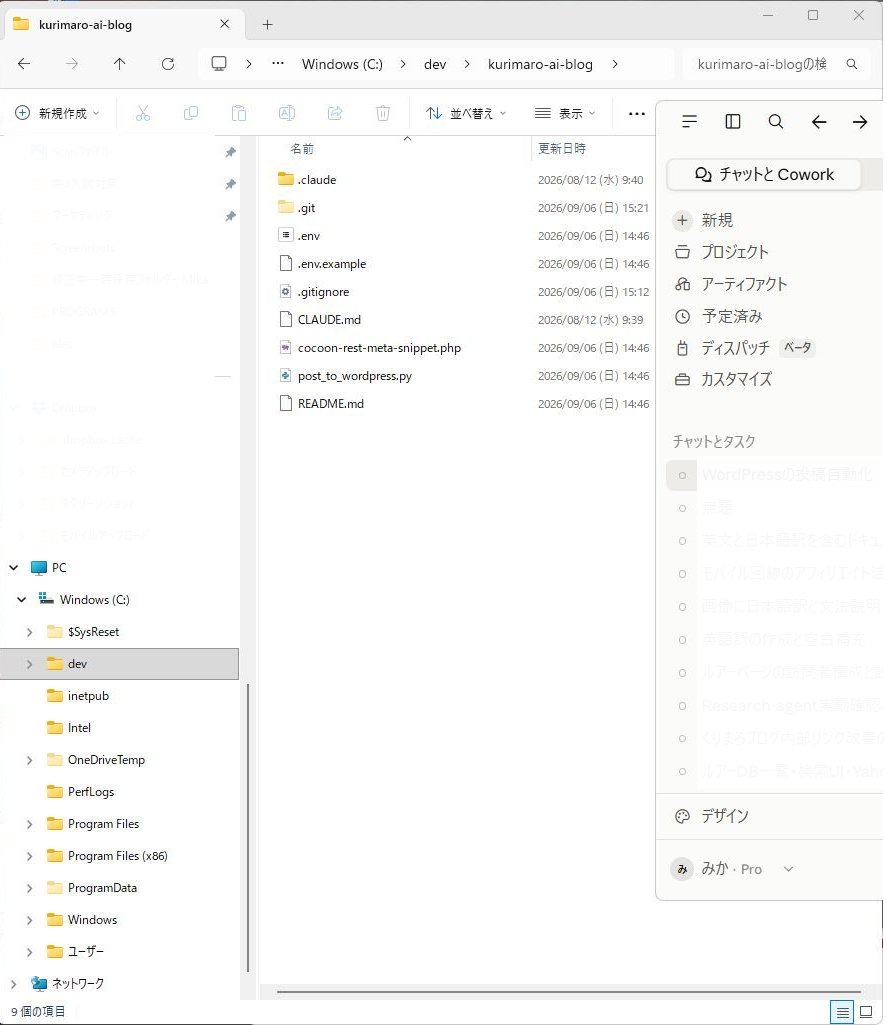Open ディスパッチ beta in Claude sidebar

click(744, 348)
